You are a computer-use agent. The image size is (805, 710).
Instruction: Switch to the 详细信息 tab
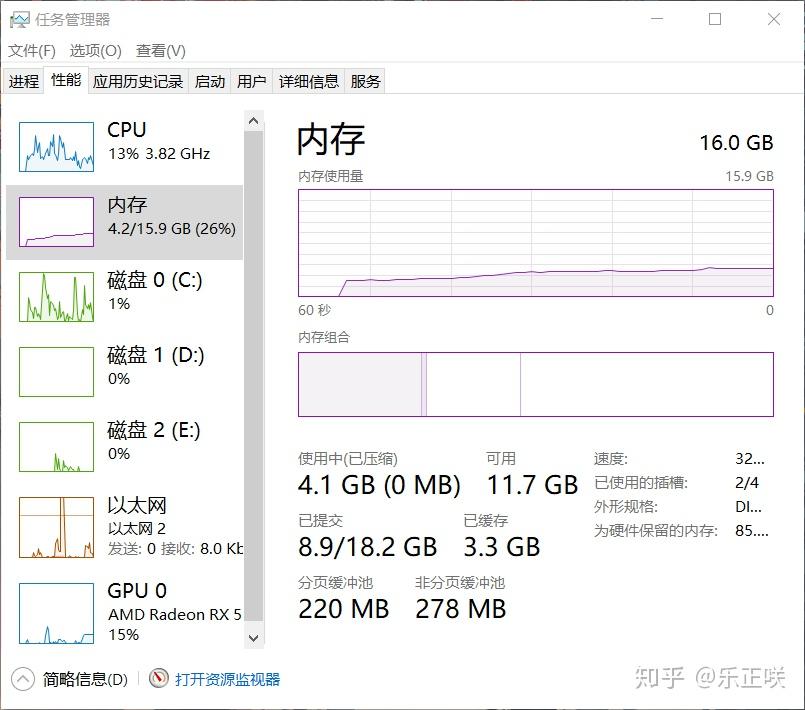(x=309, y=81)
